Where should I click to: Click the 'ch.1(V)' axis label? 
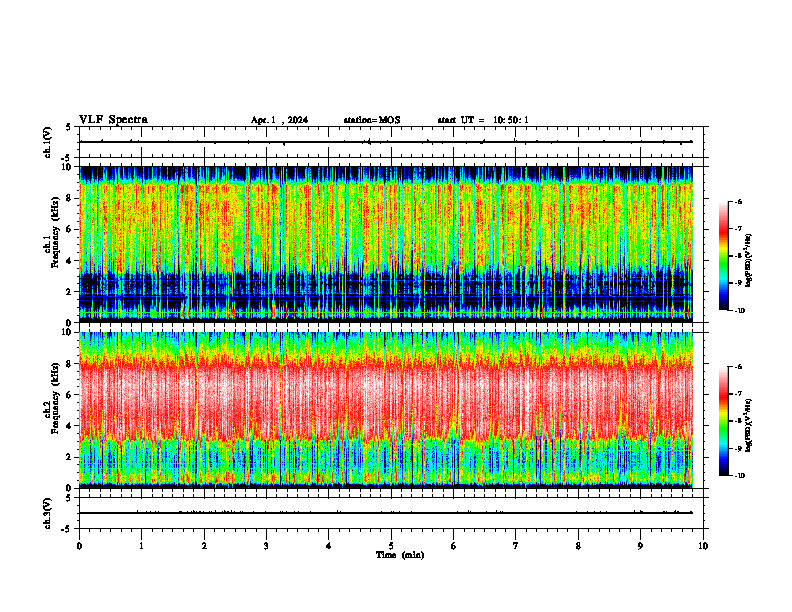(x=48, y=142)
